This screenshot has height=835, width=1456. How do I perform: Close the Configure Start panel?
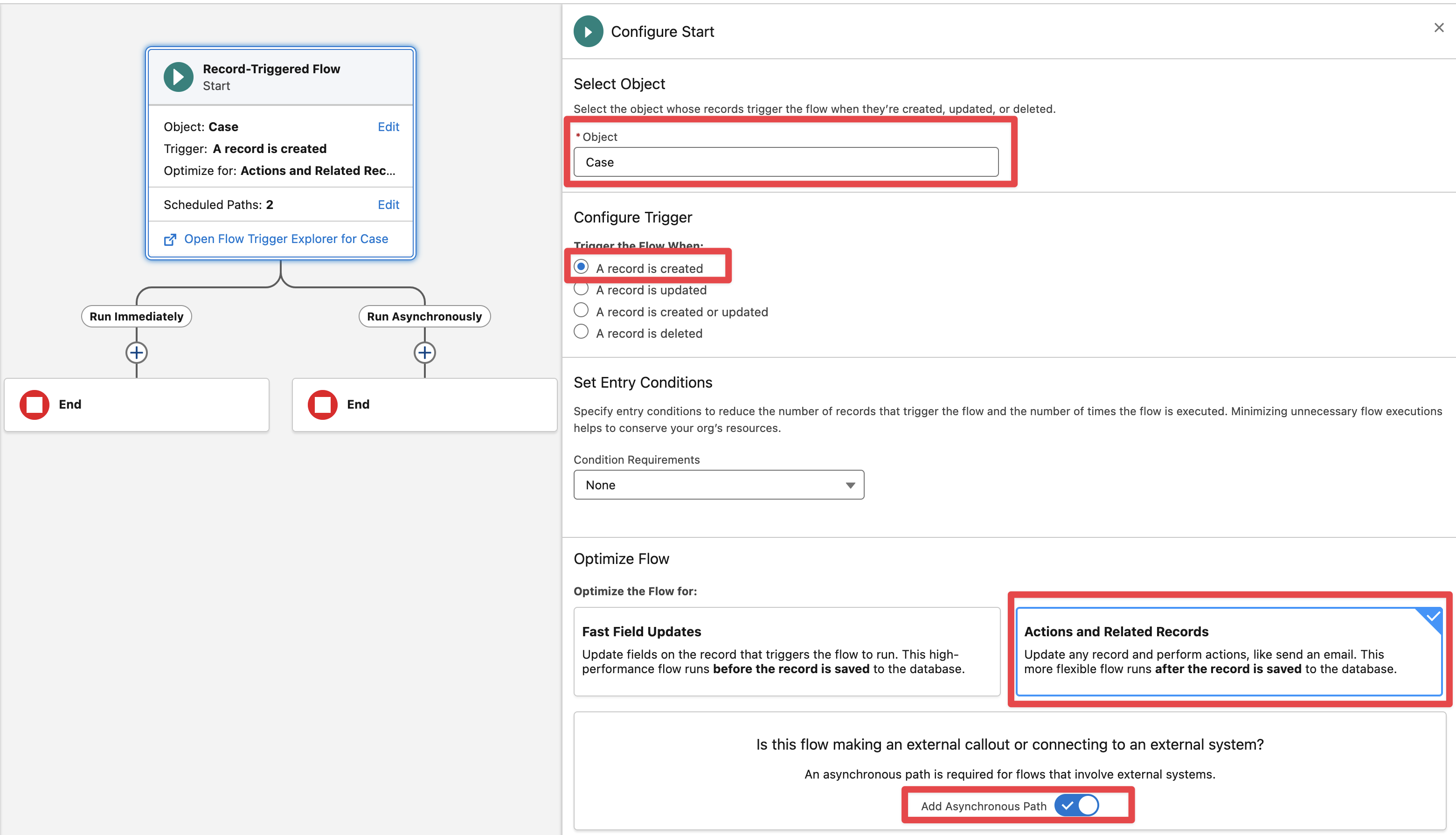(x=1438, y=28)
